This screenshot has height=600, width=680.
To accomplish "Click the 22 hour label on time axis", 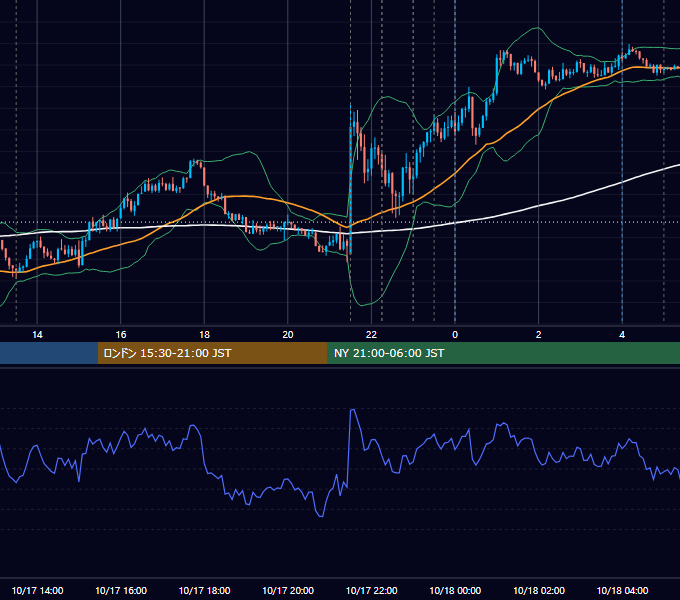I will pos(371,335).
